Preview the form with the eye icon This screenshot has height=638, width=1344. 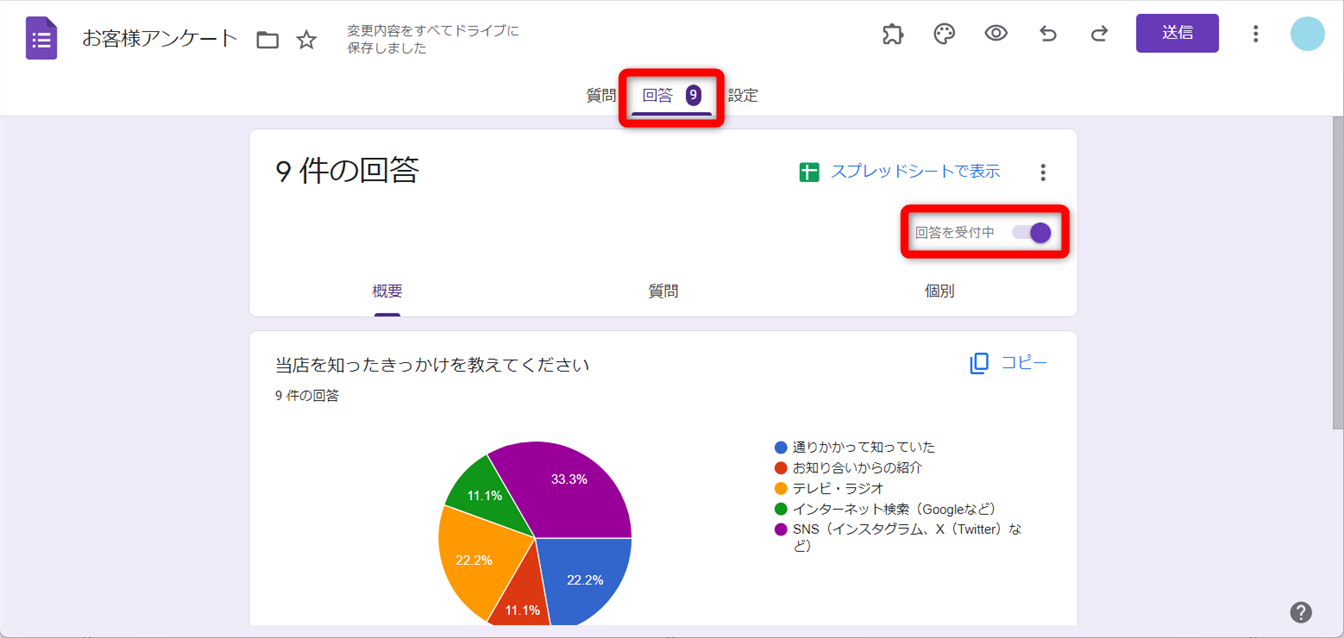coord(996,34)
